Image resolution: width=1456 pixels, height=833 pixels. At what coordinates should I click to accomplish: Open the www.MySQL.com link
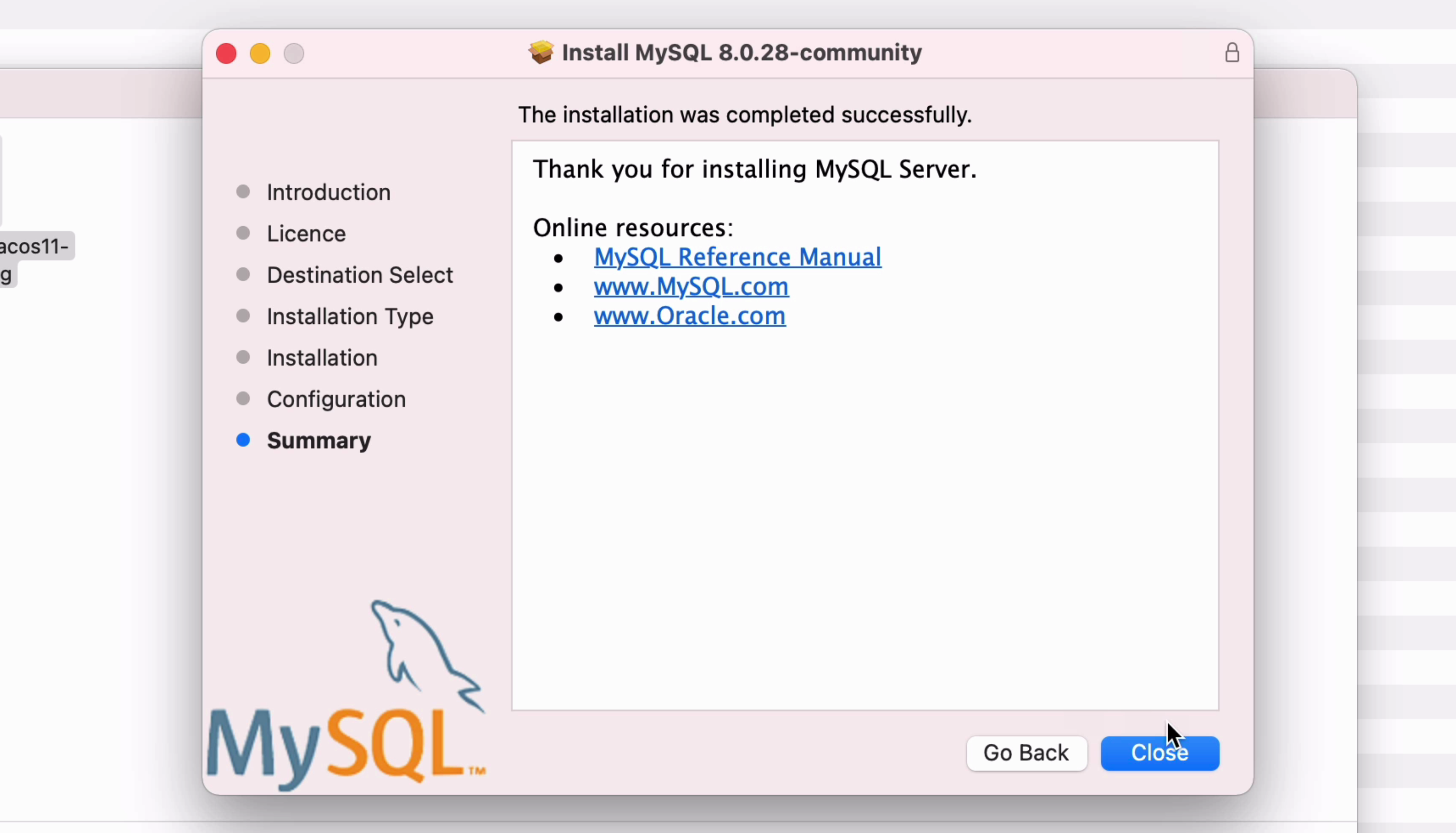pos(691,286)
